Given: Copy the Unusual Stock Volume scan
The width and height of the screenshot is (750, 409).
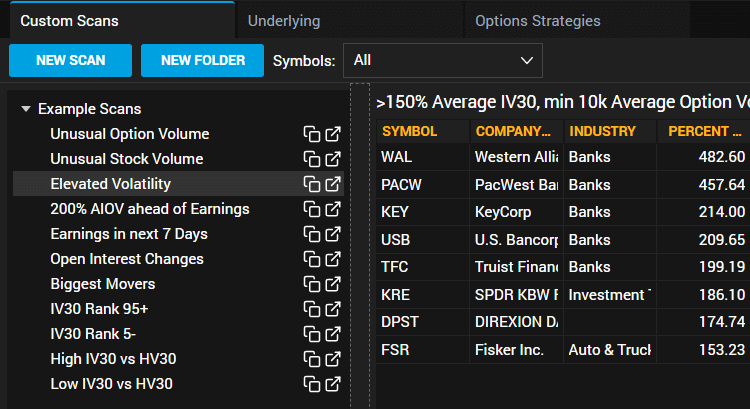Looking at the screenshot, I should pyautogui.click(x=312, y=159).
